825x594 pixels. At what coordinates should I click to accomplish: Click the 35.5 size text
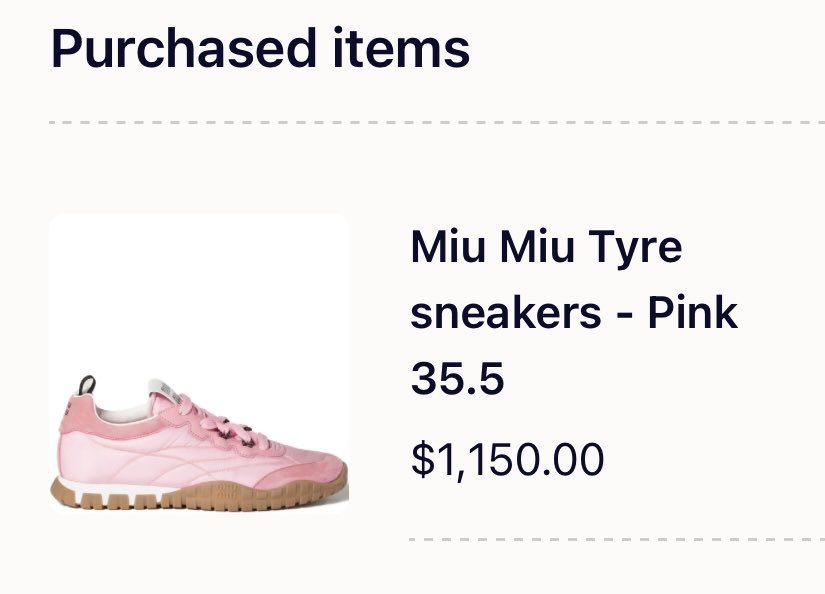pos(457,378)
